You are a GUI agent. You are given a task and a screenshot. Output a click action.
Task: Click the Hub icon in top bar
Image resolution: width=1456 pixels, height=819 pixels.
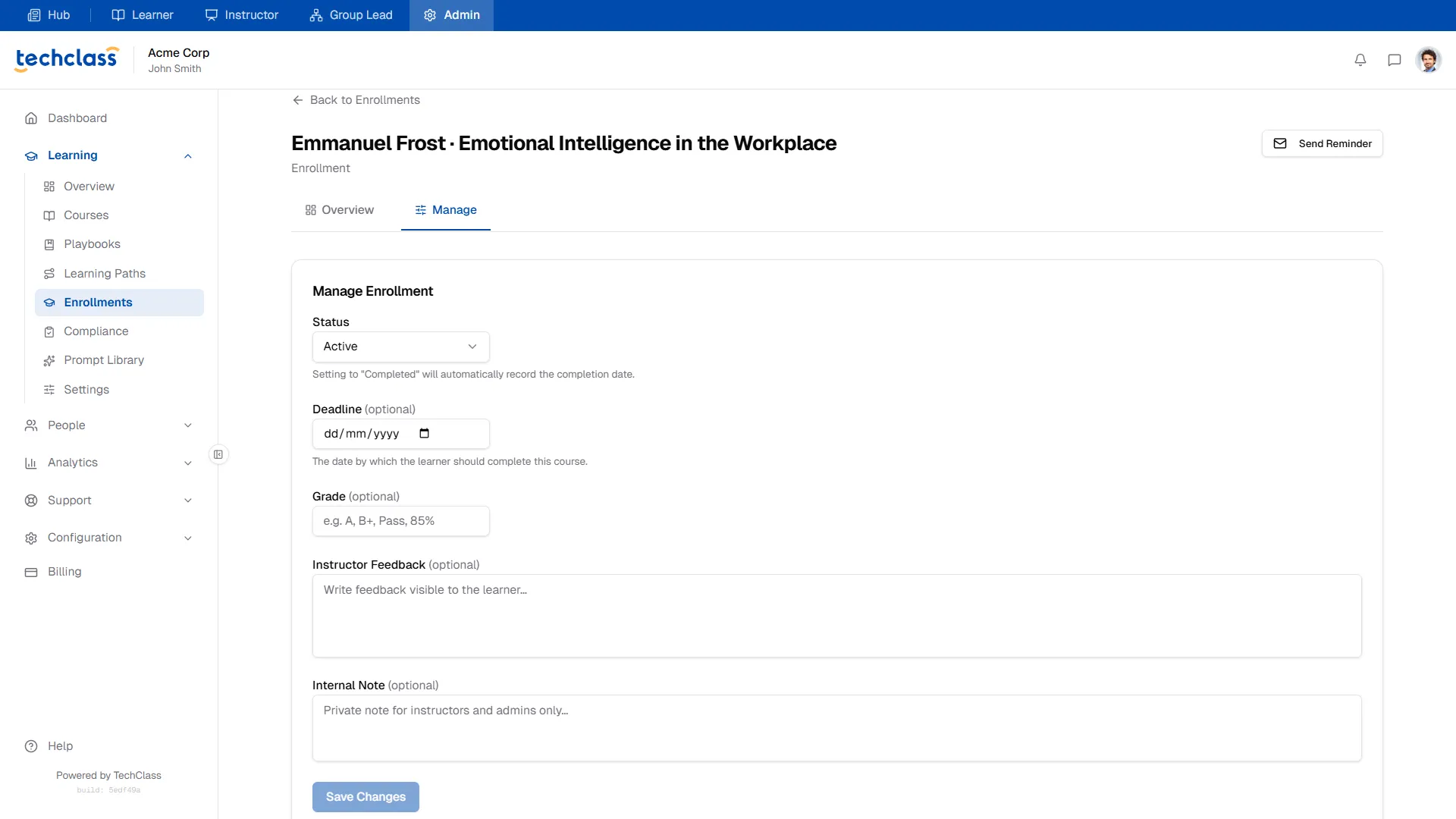(34, 15)
